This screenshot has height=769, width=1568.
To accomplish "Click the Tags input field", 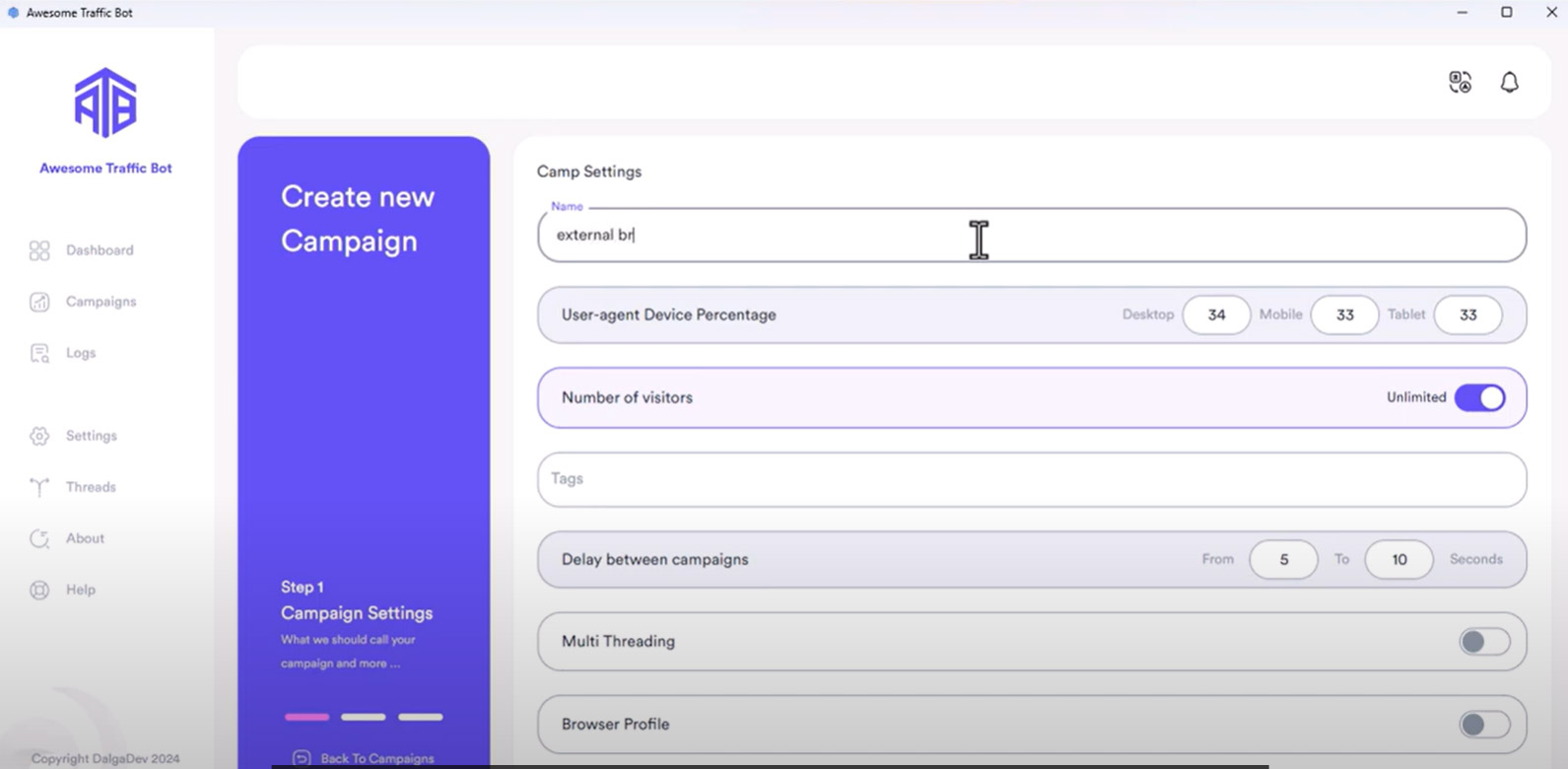I will (x=1032, y=479).
